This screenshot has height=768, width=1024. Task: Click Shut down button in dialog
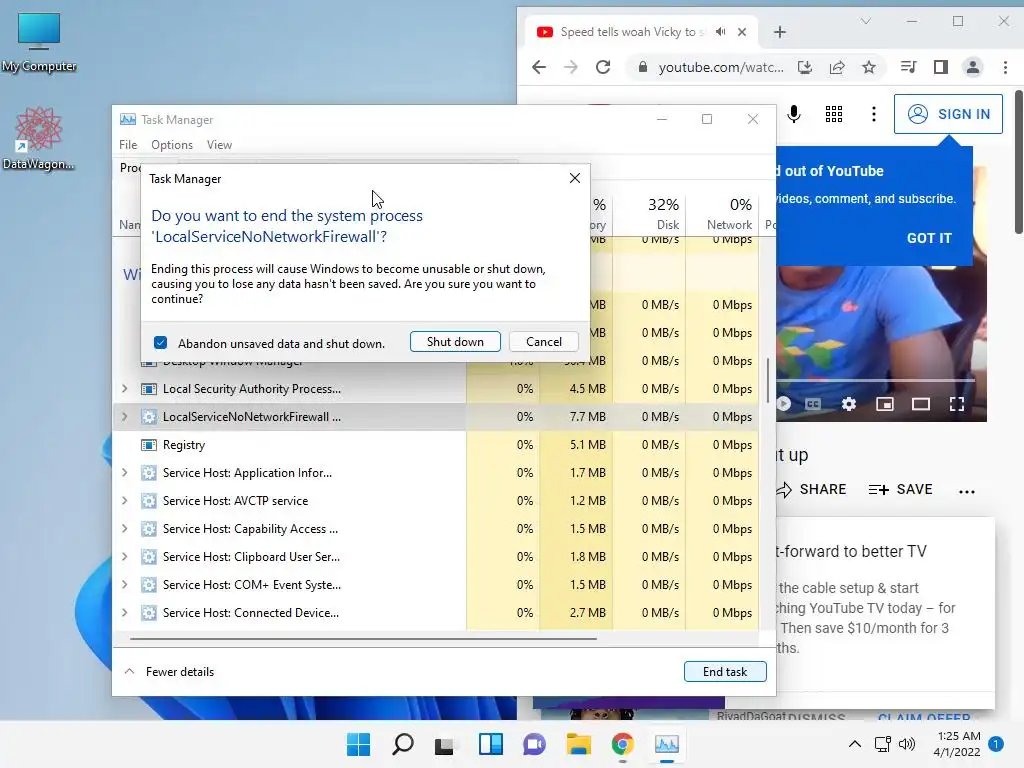tap(455, 342)
